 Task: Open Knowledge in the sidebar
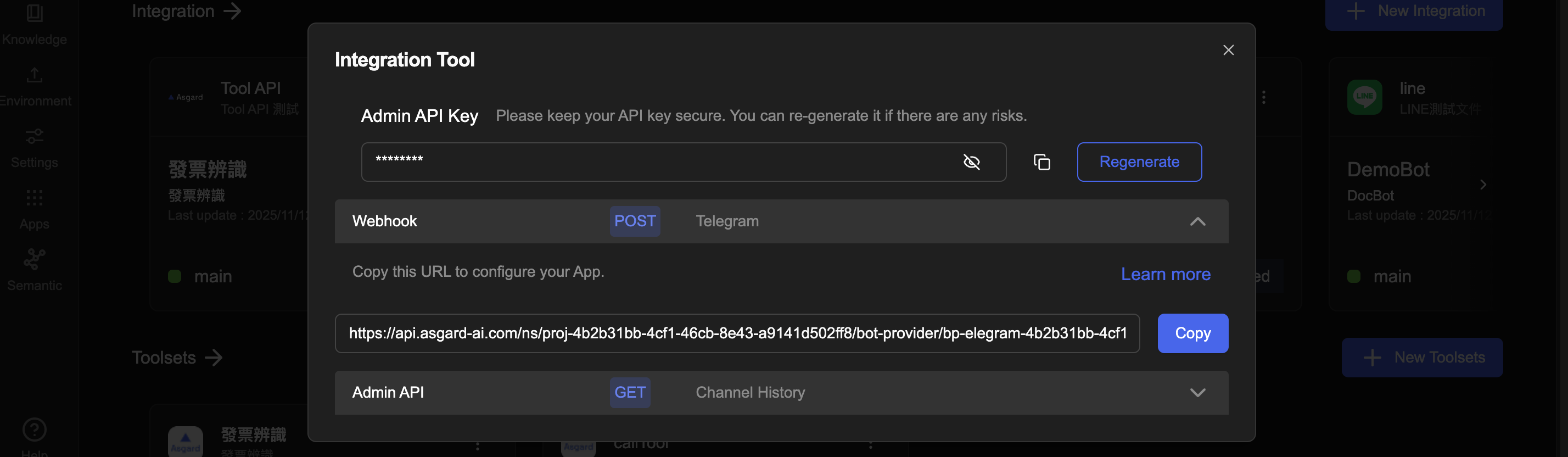coord(35,24)
